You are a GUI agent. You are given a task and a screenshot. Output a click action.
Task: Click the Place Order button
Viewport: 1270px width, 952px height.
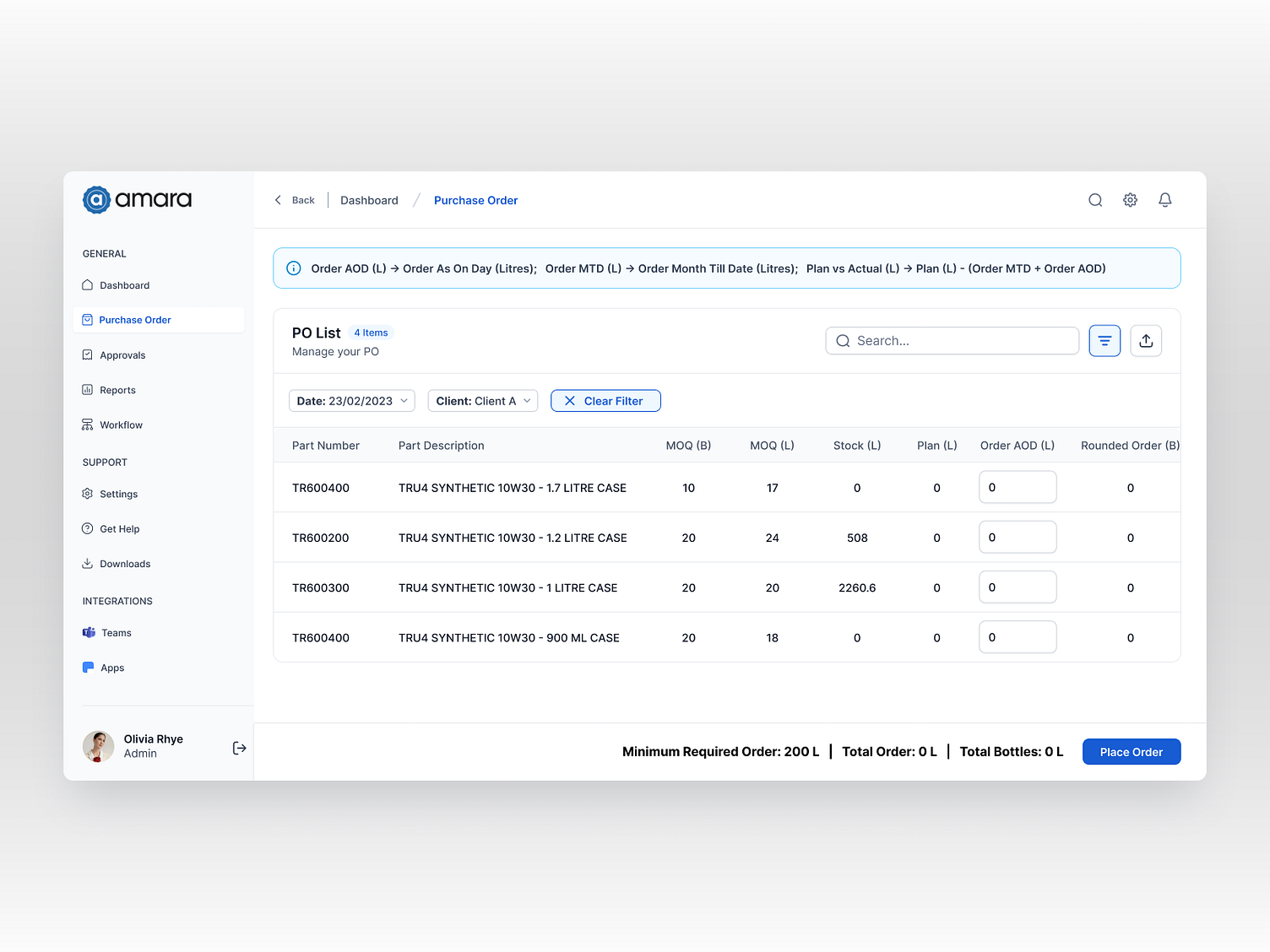(x=1132, y=751)
